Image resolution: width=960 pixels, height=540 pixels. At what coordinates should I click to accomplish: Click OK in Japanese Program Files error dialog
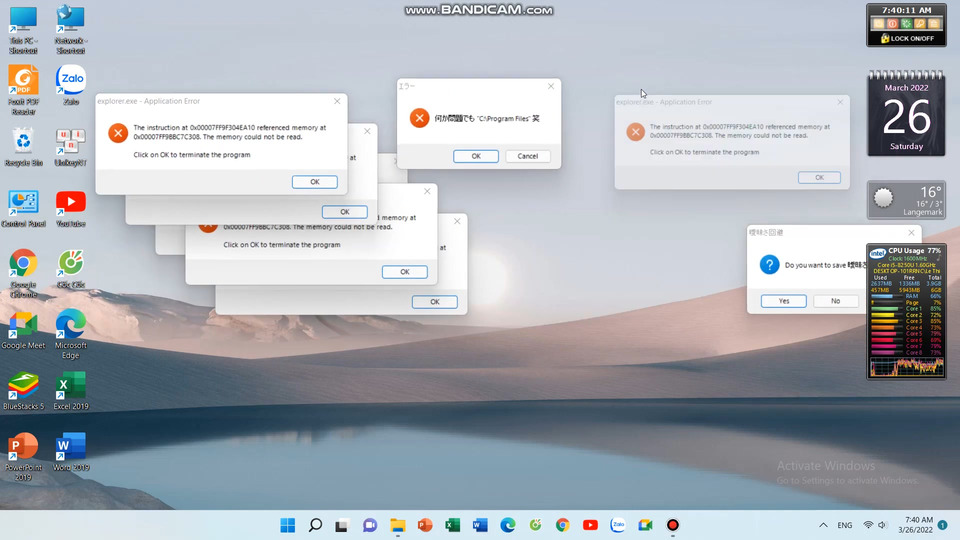pos(476,156)
